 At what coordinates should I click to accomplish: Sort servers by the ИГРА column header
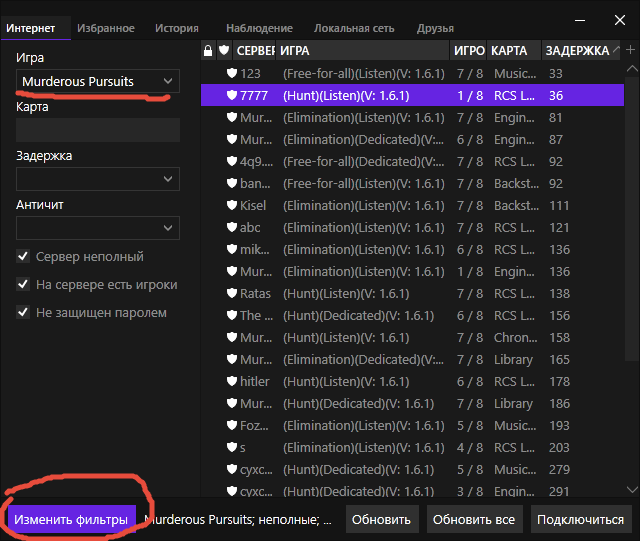(362, 51)
